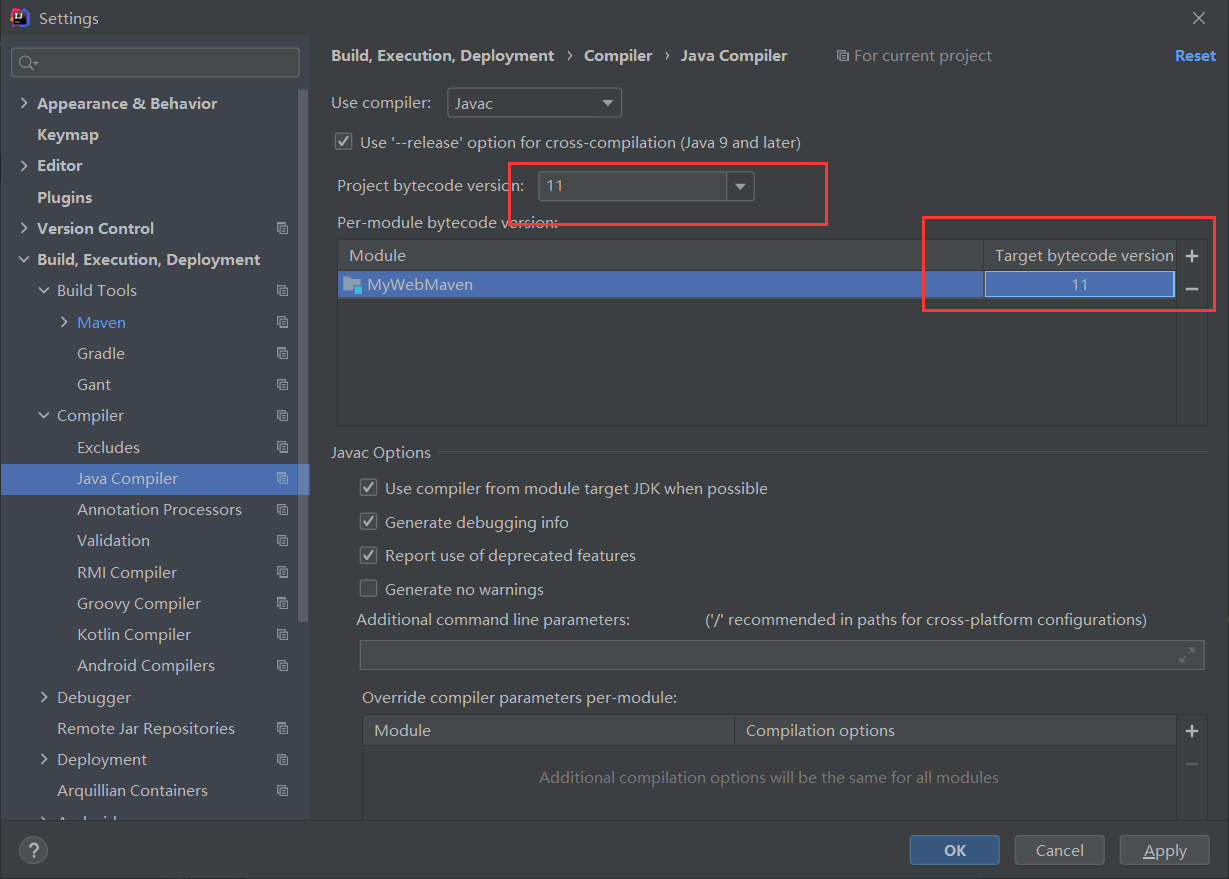
Task: Click the project-level icon beside Arquillian Containers
Action: pos(282,790)
